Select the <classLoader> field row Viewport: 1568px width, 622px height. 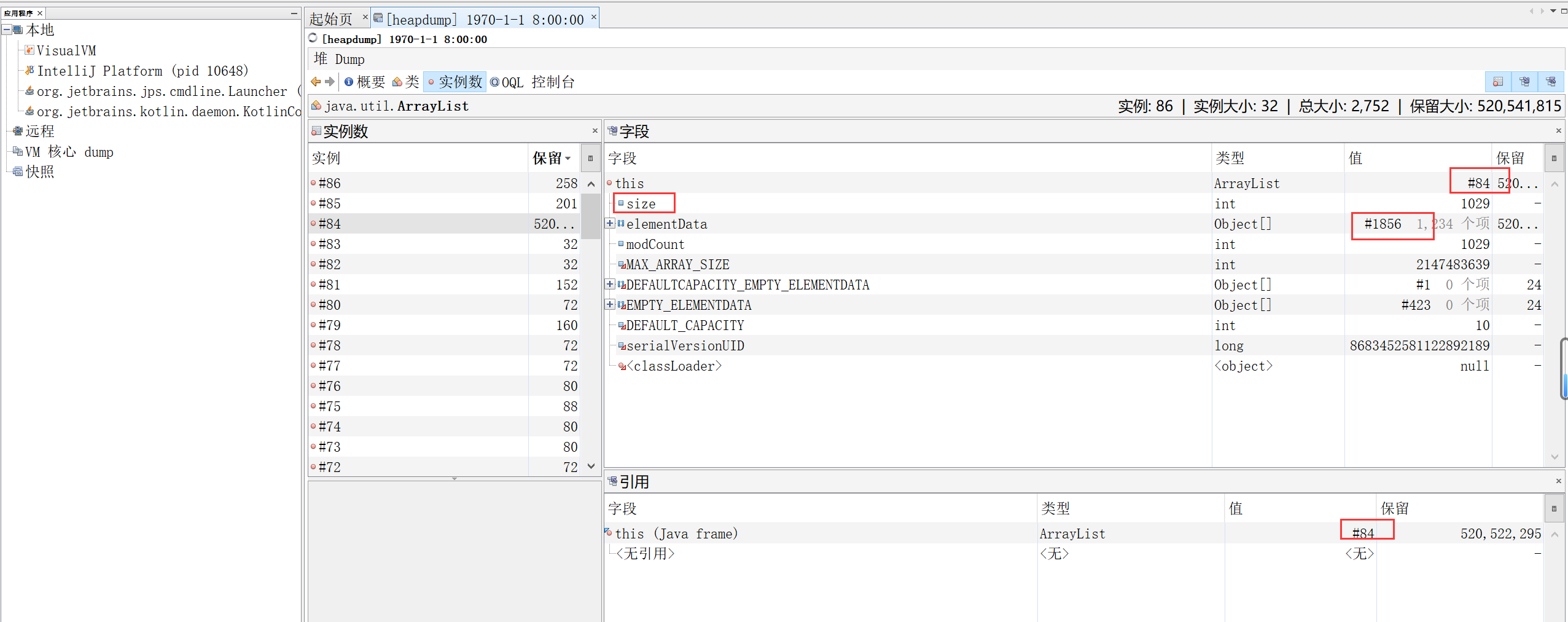(1074, 366)
